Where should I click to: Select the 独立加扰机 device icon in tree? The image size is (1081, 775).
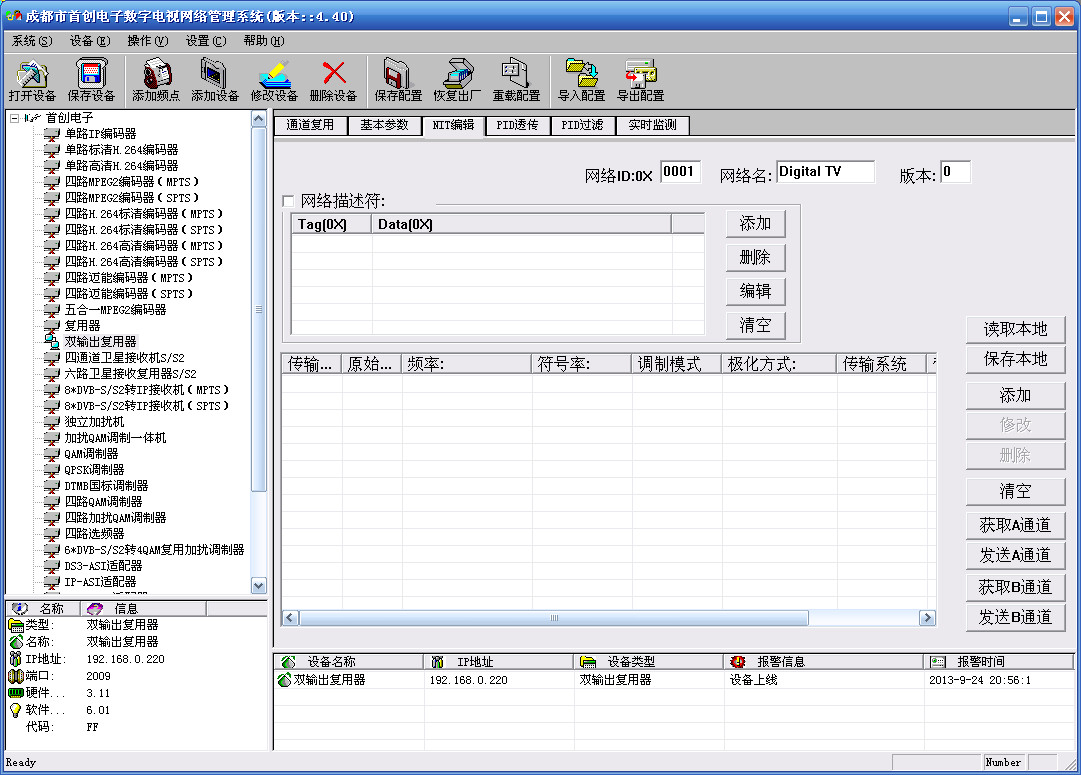pos(52,421)
